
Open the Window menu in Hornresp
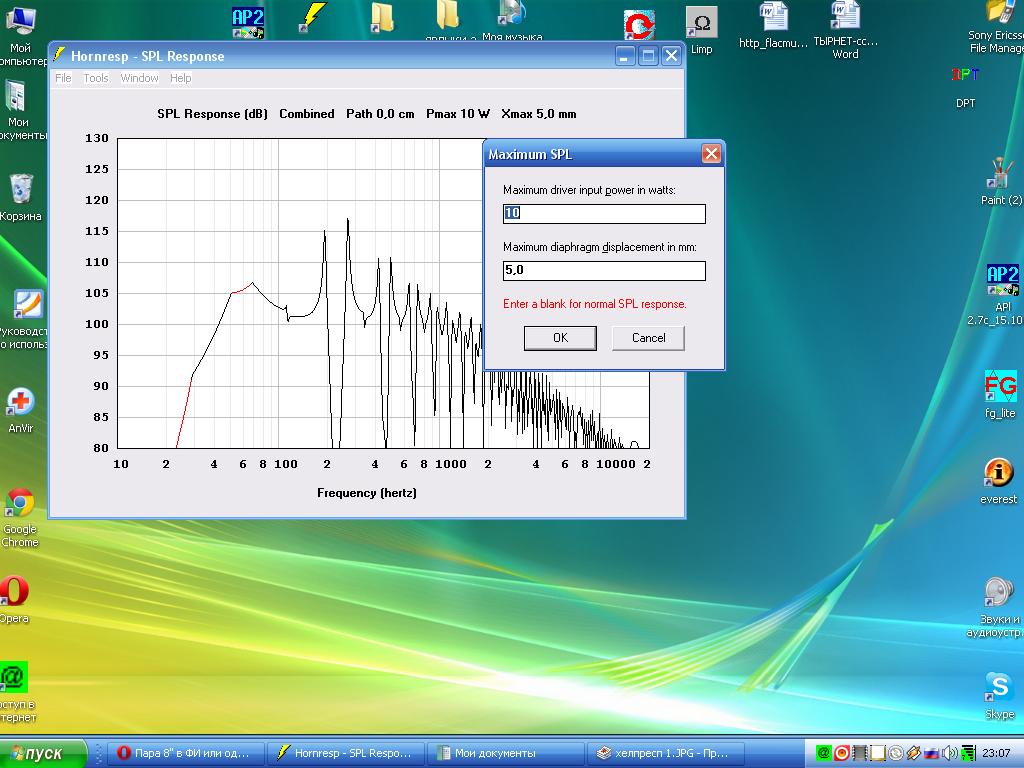[139, 78]
